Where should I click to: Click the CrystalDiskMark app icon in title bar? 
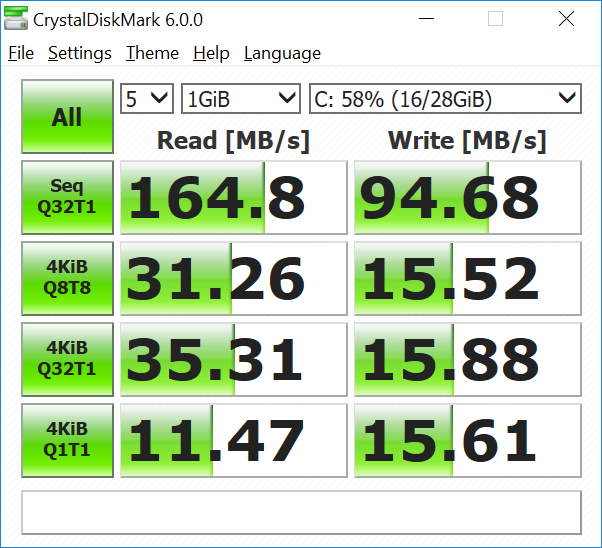pos(16,18)
